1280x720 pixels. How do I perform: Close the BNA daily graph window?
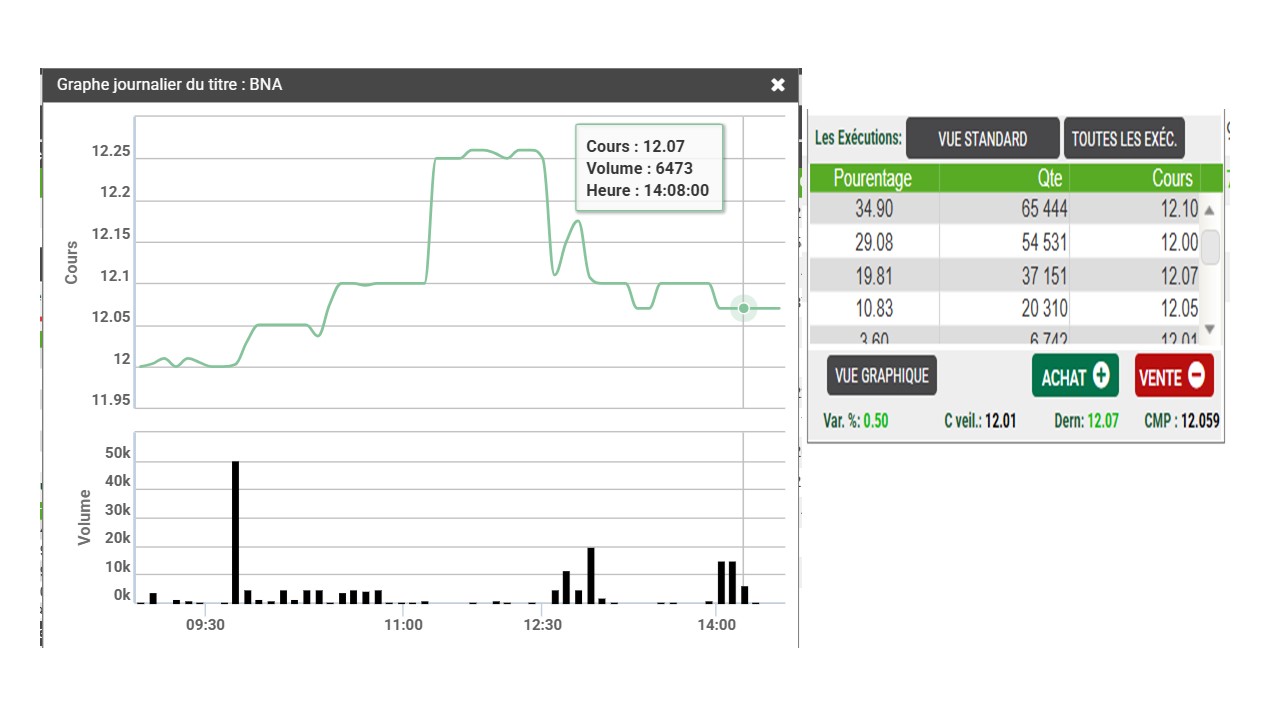[778, 85]
